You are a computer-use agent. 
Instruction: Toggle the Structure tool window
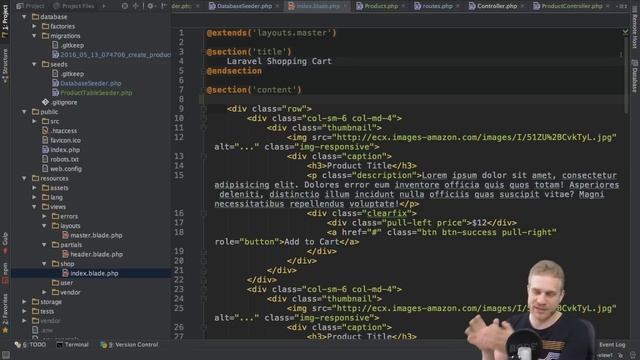tap(5, 65)
